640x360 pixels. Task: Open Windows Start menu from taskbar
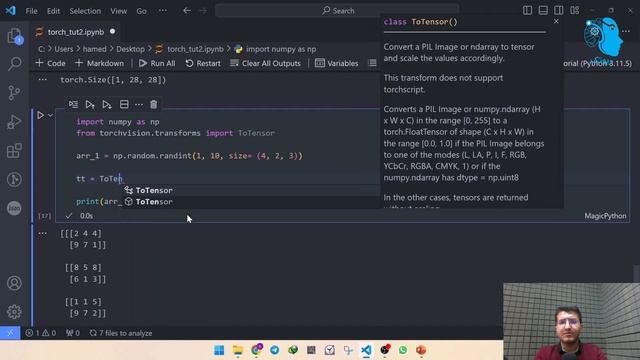pos(219,350)
